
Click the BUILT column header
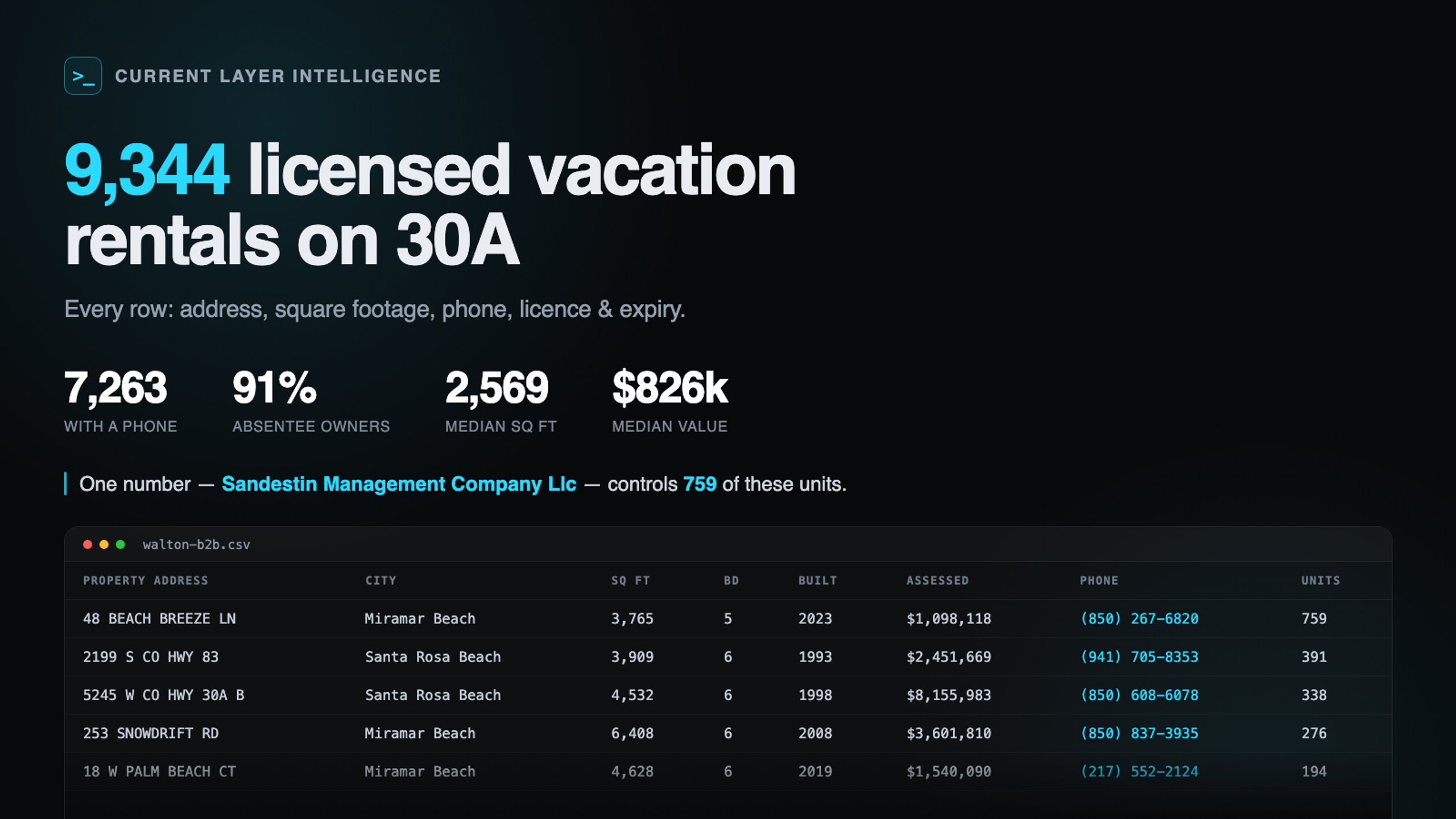pos(817,580)
